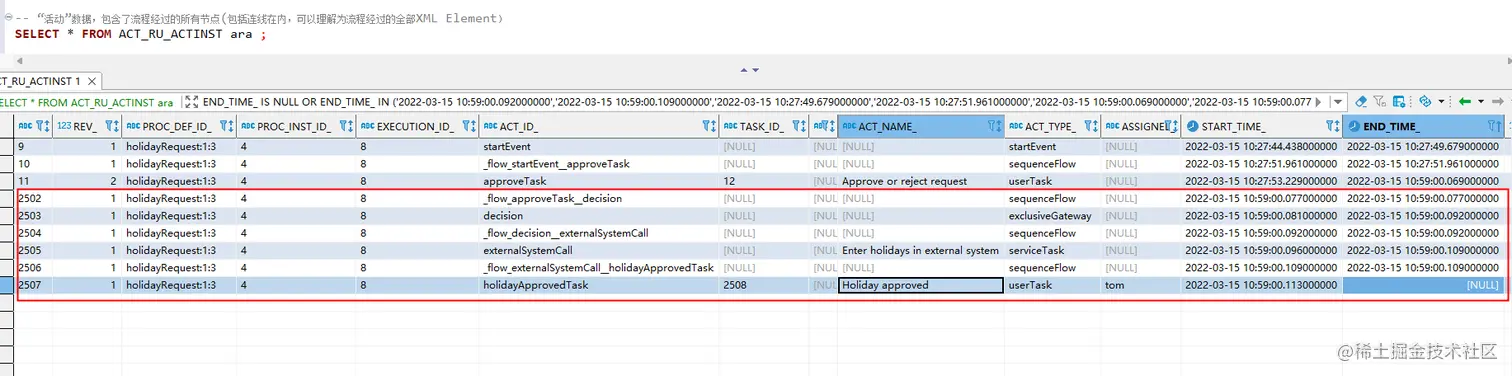Select END_TIME_ cell 2022-03-15 10:59:00.069000000
This screenshot has height=376, width=1512.
click(x=1424, y=181)
